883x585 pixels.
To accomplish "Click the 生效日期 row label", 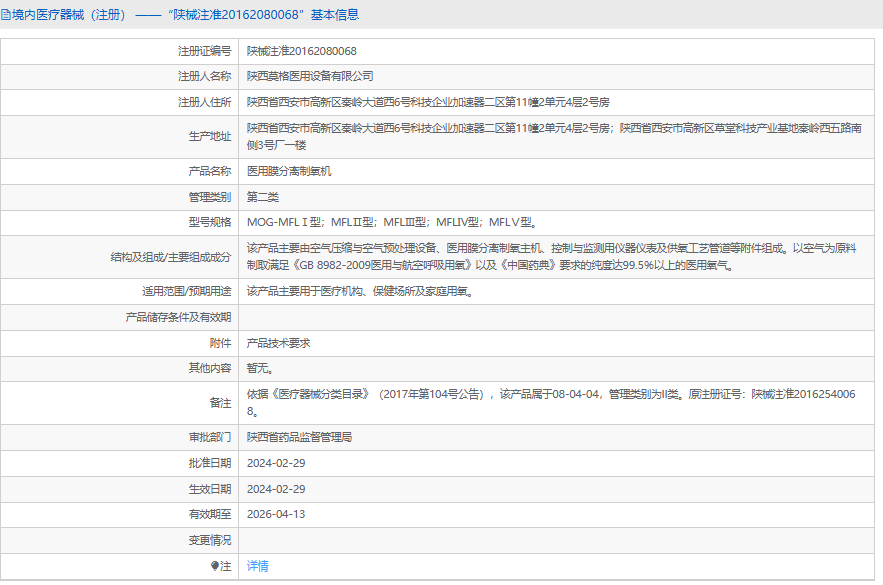I will coord(210,489).
